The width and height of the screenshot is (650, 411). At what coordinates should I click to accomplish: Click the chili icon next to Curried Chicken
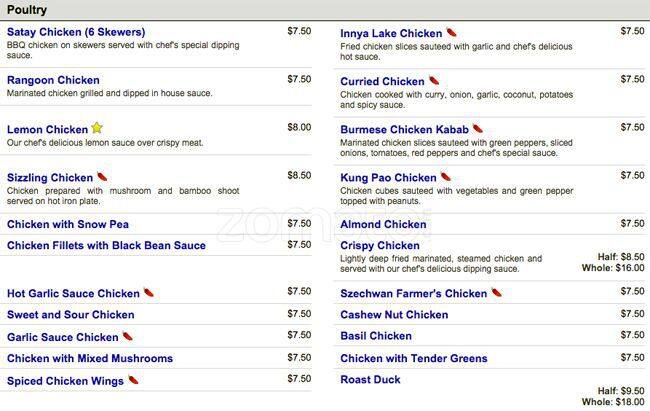pyautogui.click(x=434, y=81)
